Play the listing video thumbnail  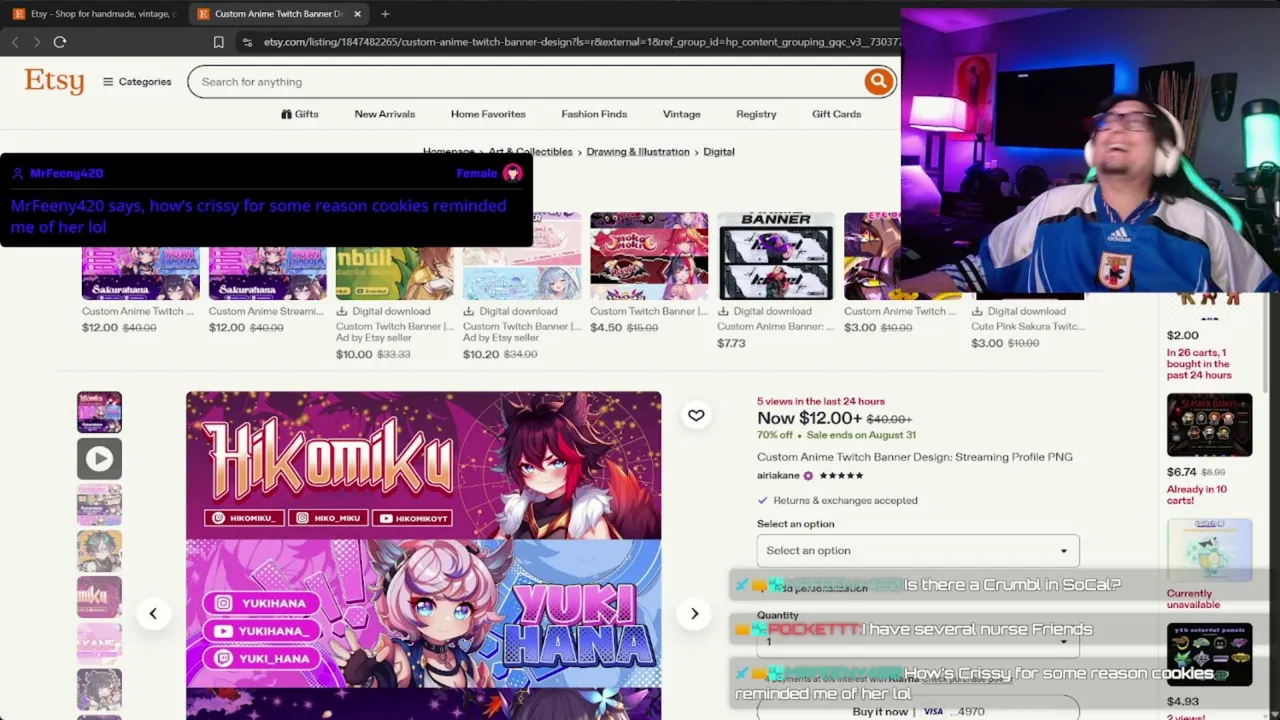(x=99, y=458)
